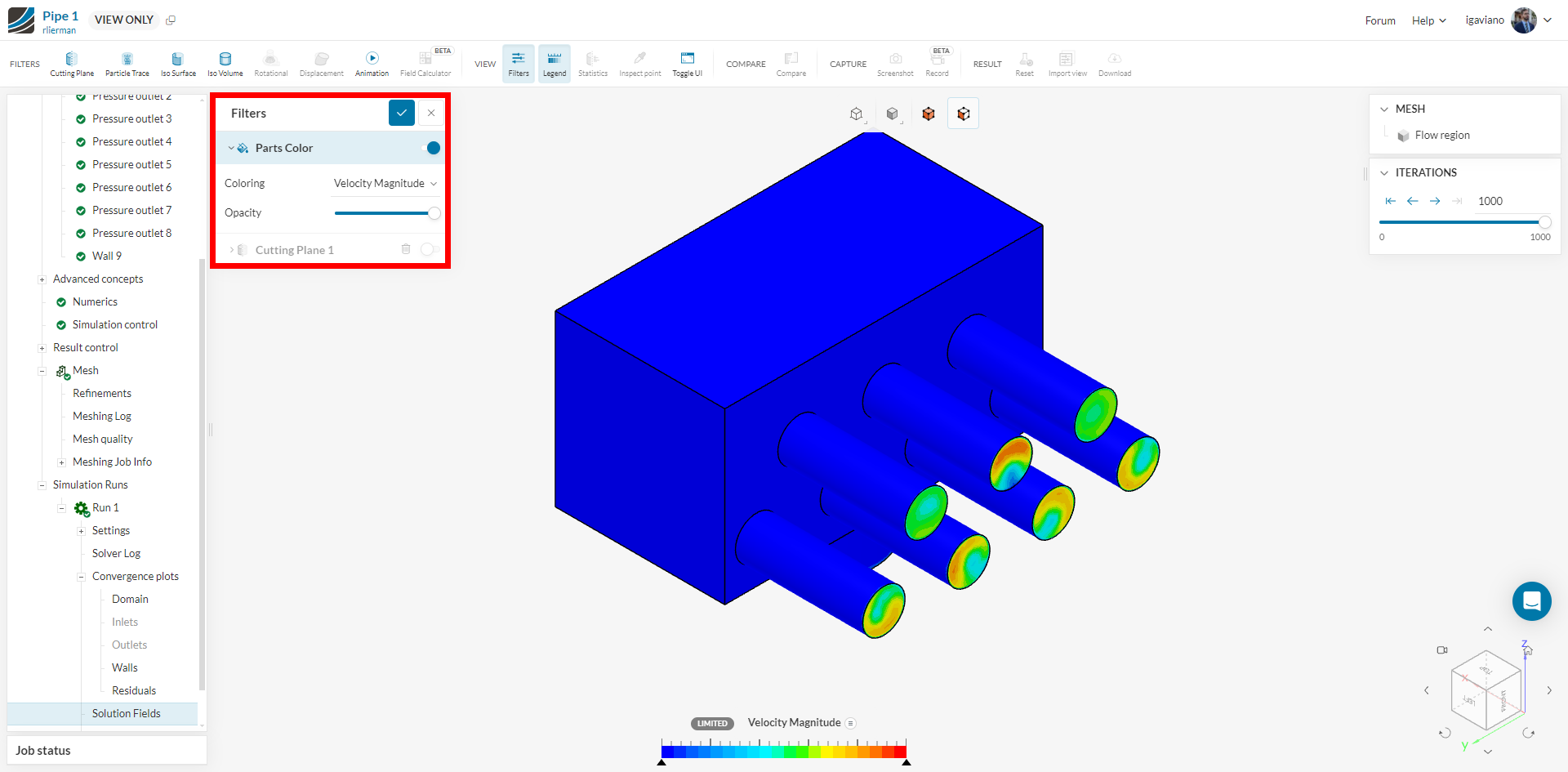
Task: Click the iterations slider handle
Action: pos(1544,222)
